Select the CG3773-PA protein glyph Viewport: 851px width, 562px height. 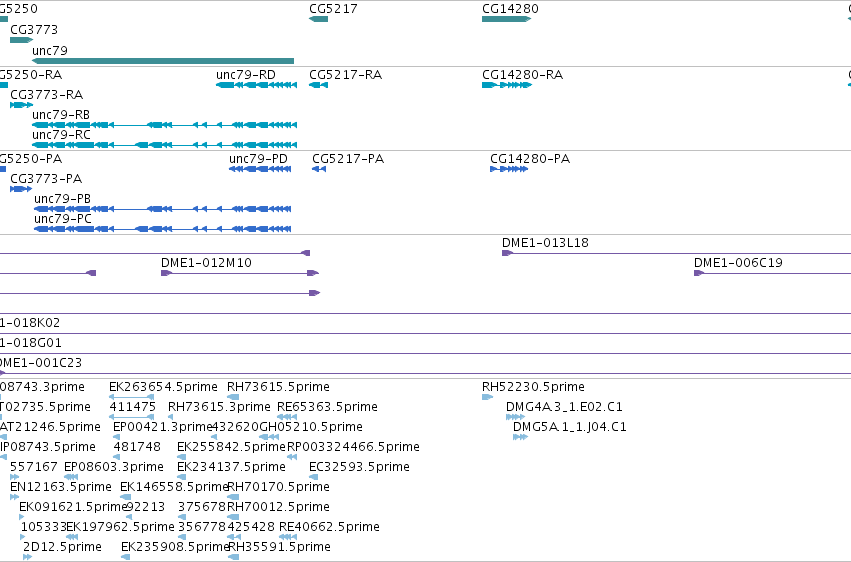(21, 189)
